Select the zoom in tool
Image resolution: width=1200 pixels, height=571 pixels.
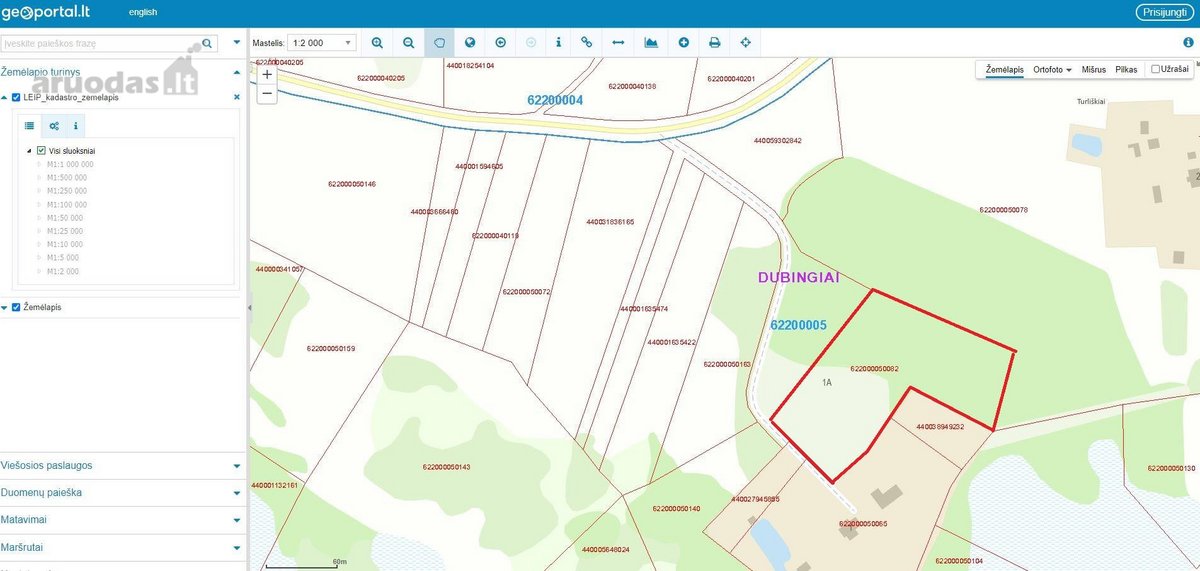pyautogui.click(x=377, y=43)
